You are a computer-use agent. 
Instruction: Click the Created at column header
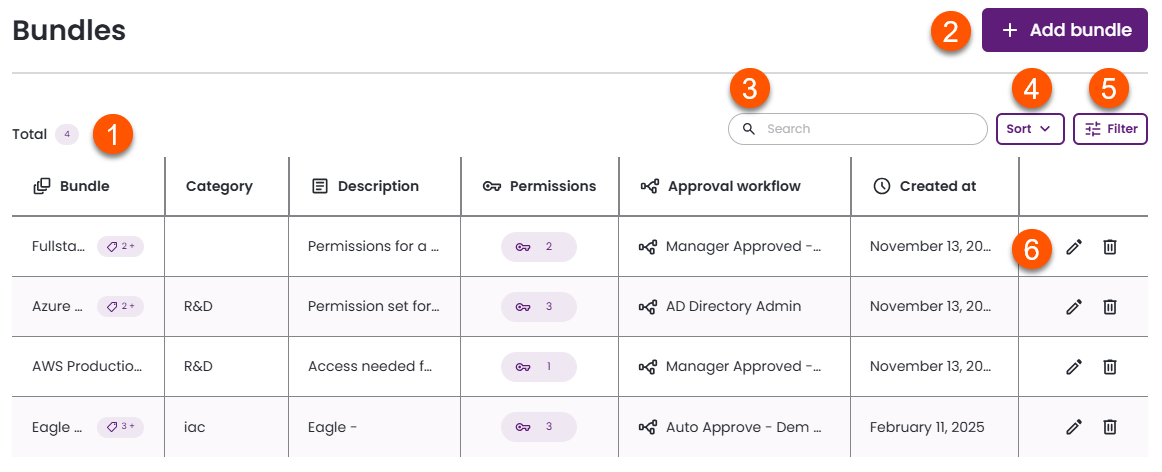(x=937, y=186)
